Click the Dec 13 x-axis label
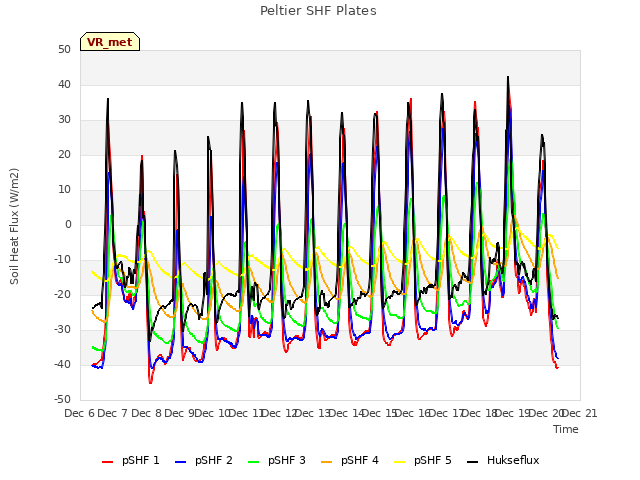 313,413
